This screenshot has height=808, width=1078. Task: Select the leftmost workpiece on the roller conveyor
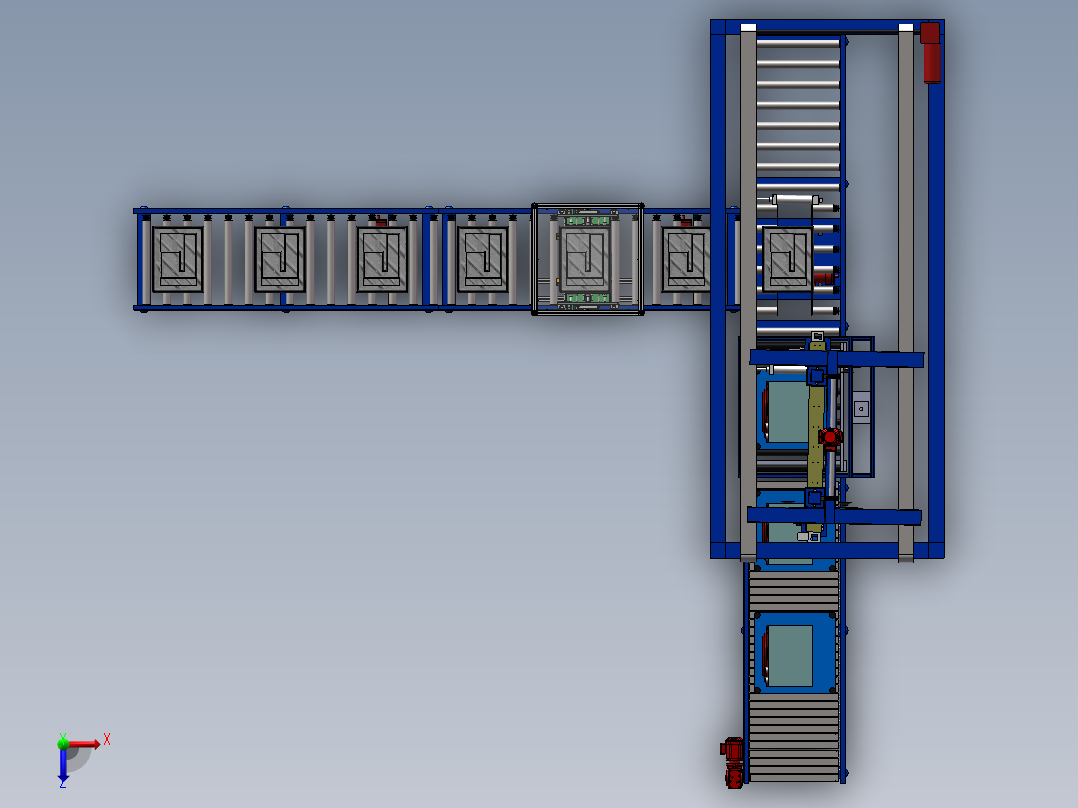point(177,259)
